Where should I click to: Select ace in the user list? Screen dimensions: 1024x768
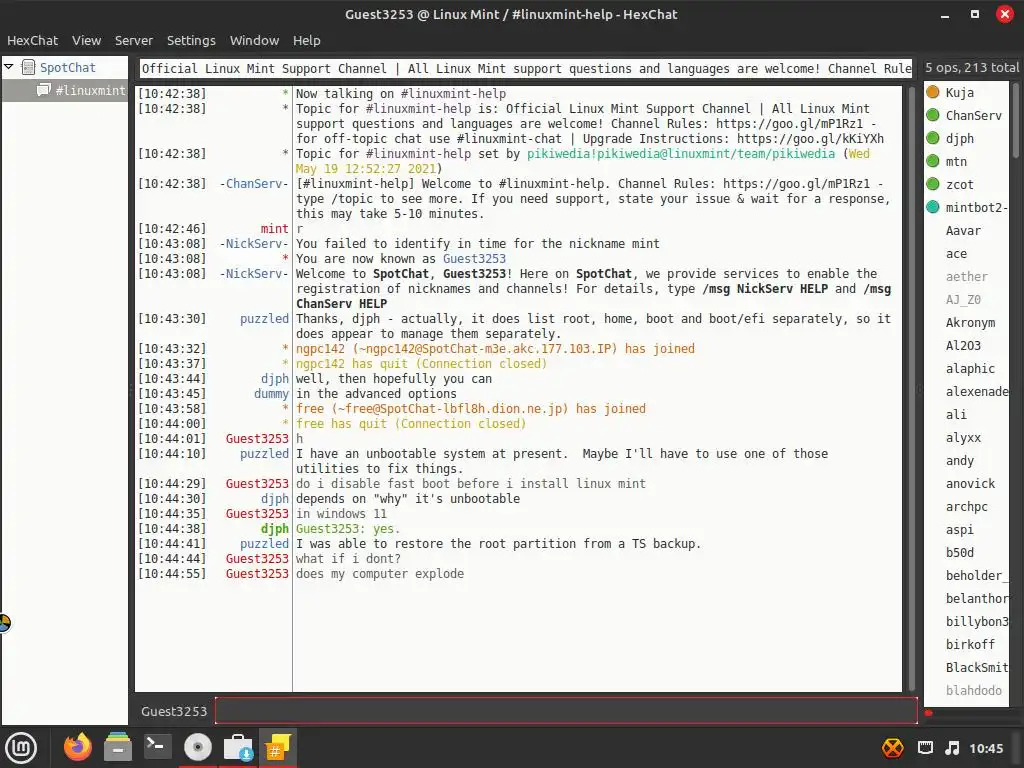[956, 253]
